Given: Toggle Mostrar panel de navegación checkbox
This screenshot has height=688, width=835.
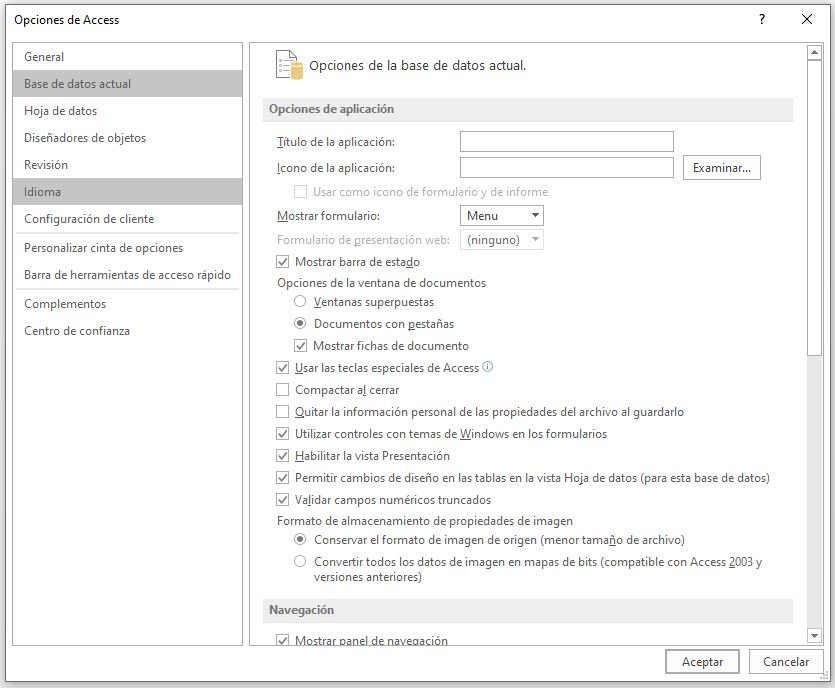Looking at the screenshot, I should [x=282, y=640].
